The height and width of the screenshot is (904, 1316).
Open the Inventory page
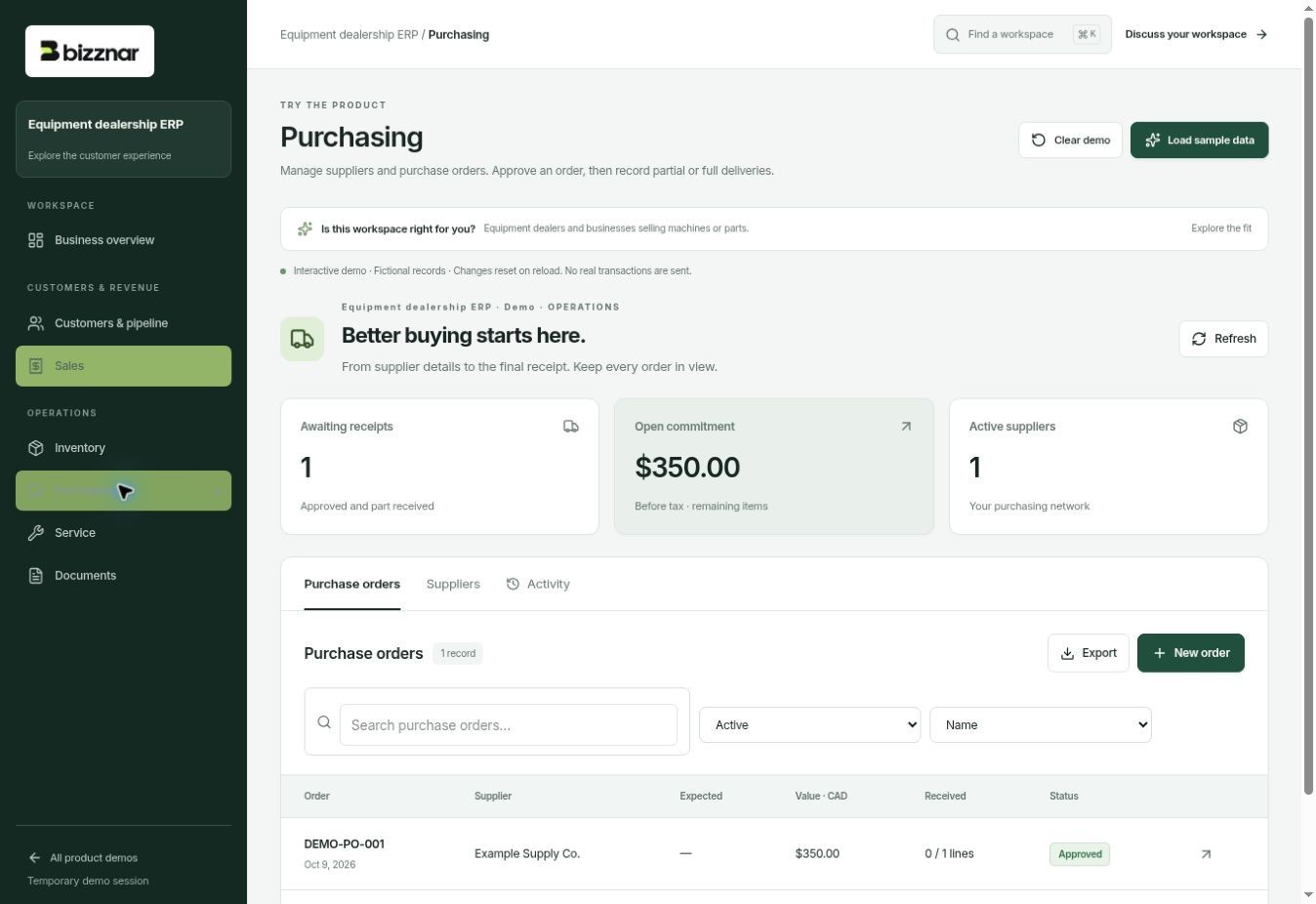[x=123, y=448]
